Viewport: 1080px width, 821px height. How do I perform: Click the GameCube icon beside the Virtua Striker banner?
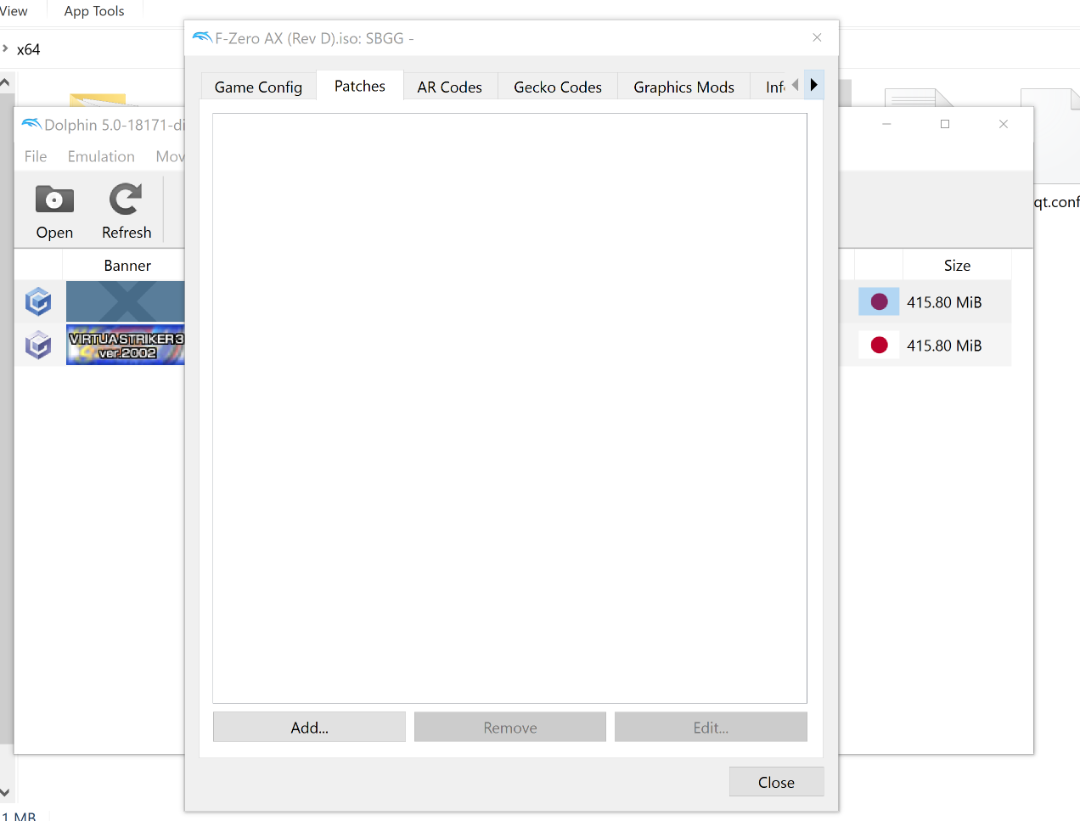tap(38, 345)
